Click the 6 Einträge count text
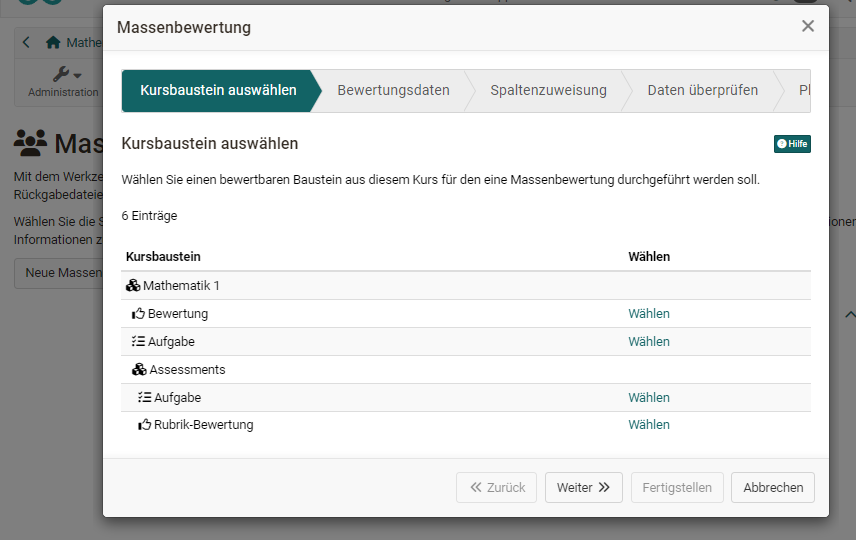Image resolution: width=856 pixels, height=540 pixels. coord(149,216)
